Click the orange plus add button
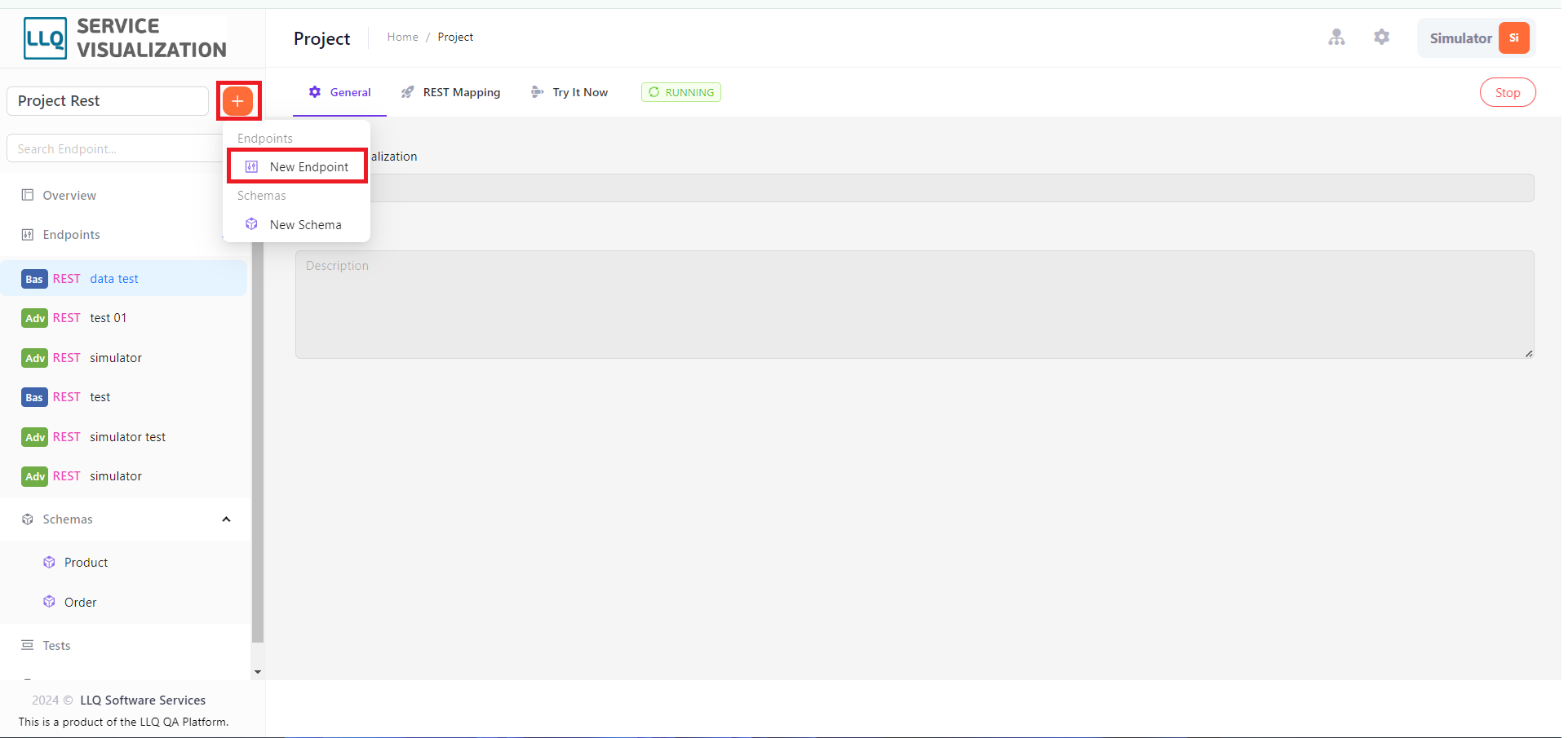The image size is (1568, 738). coord(237,101)
